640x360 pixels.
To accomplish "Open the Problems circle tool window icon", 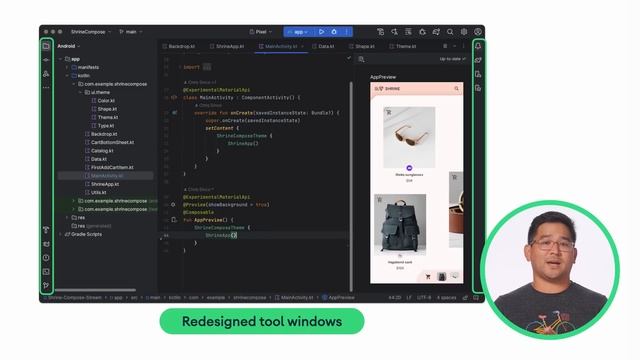I will [x=46, y=258].
